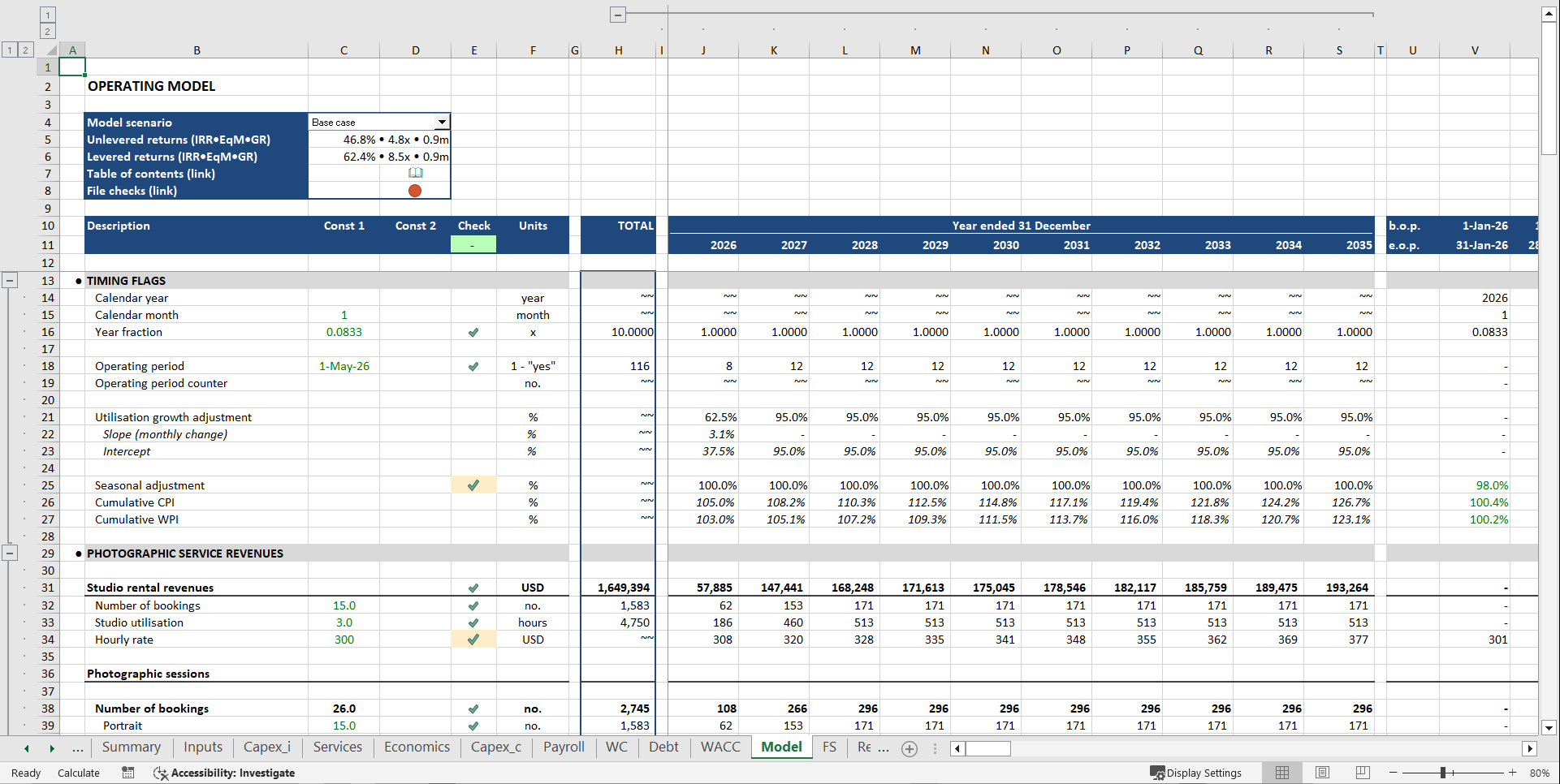Image resolution: width=1560 pixels, height=784 pixels.
Task: Select the Normal view icon
Action: click(x=1282, y=773)
